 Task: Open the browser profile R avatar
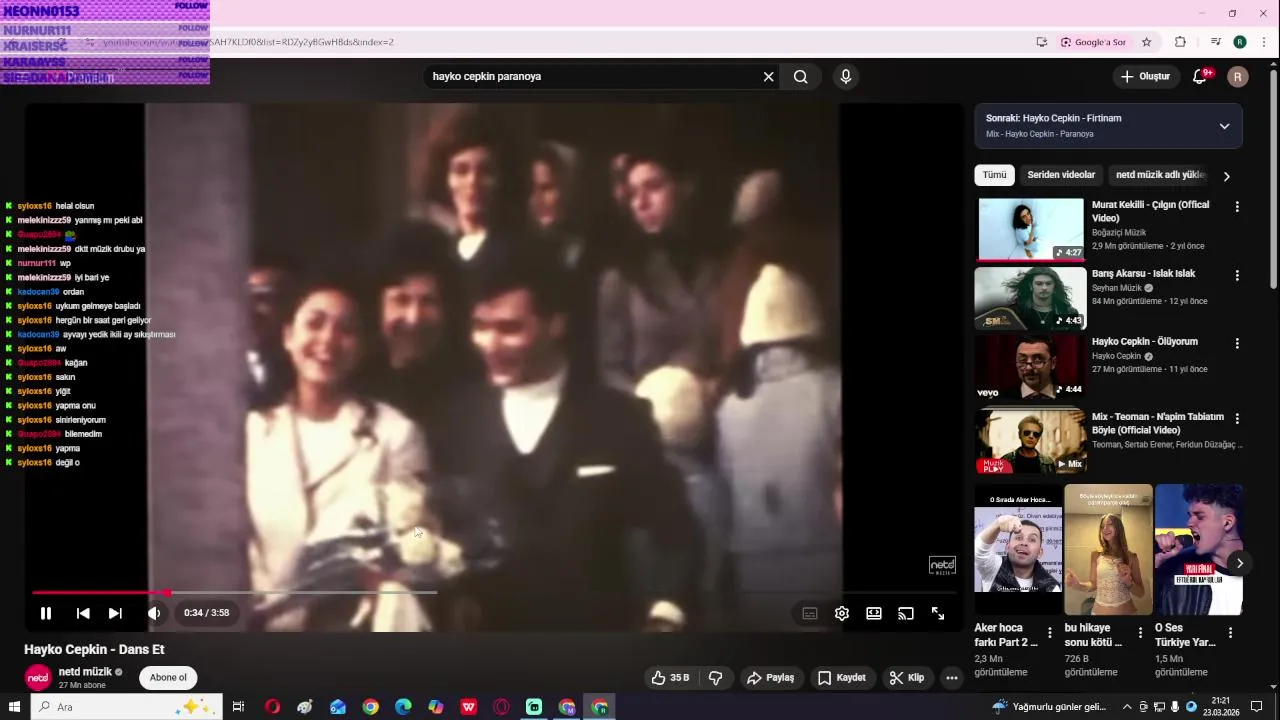coord(1240,42)
